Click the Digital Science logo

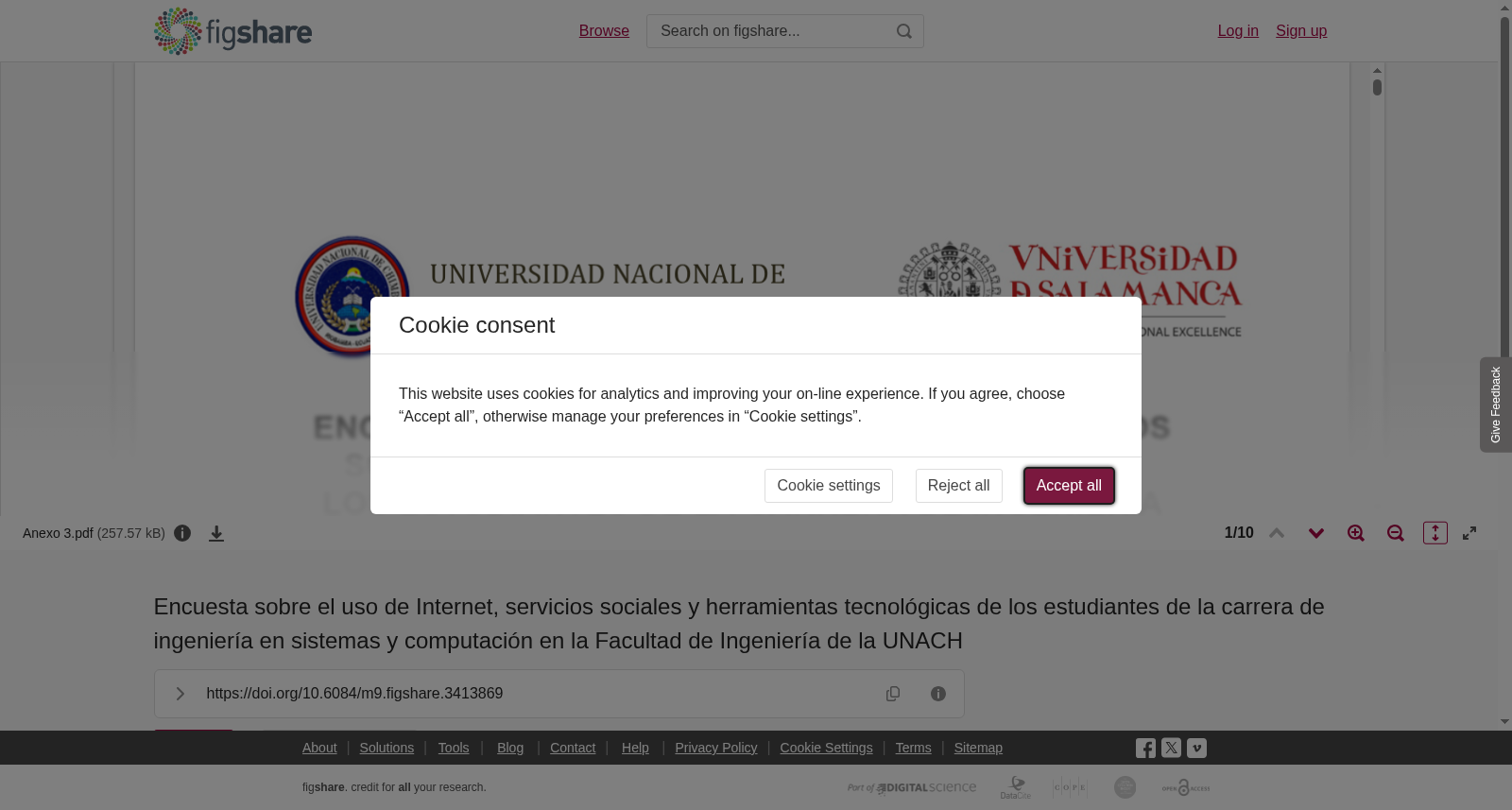point(912,787)
